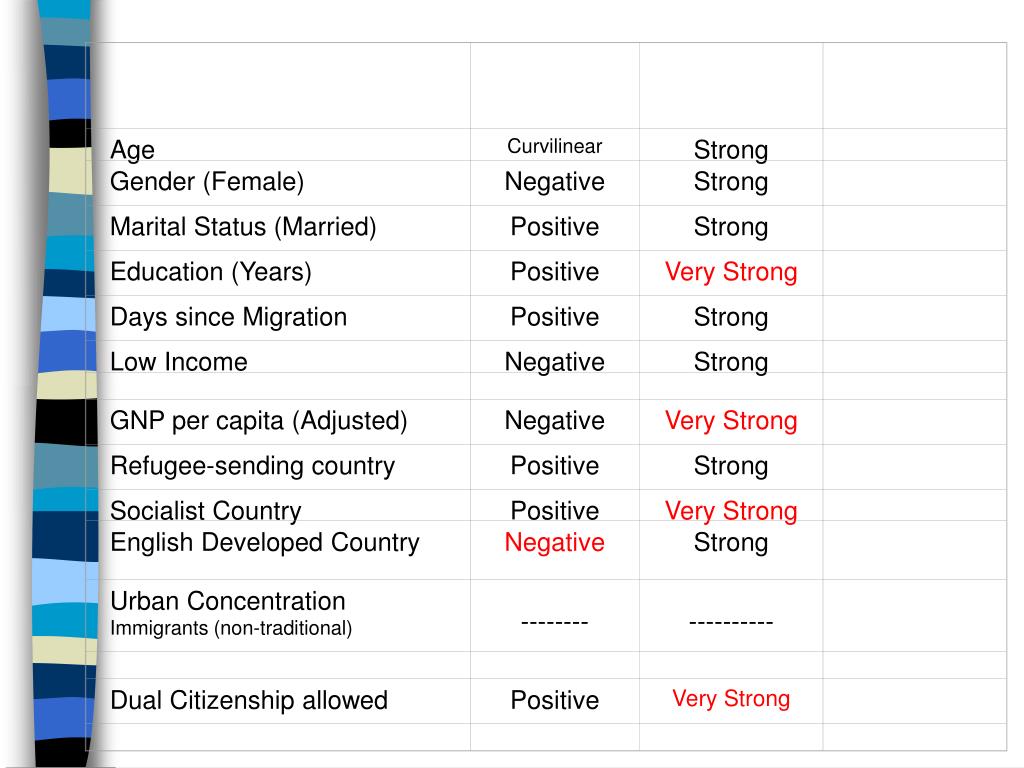Click Dual Citizenship allowed label
The height and width of the screenshot is (768, 1024).
click(x=249, y=701)
